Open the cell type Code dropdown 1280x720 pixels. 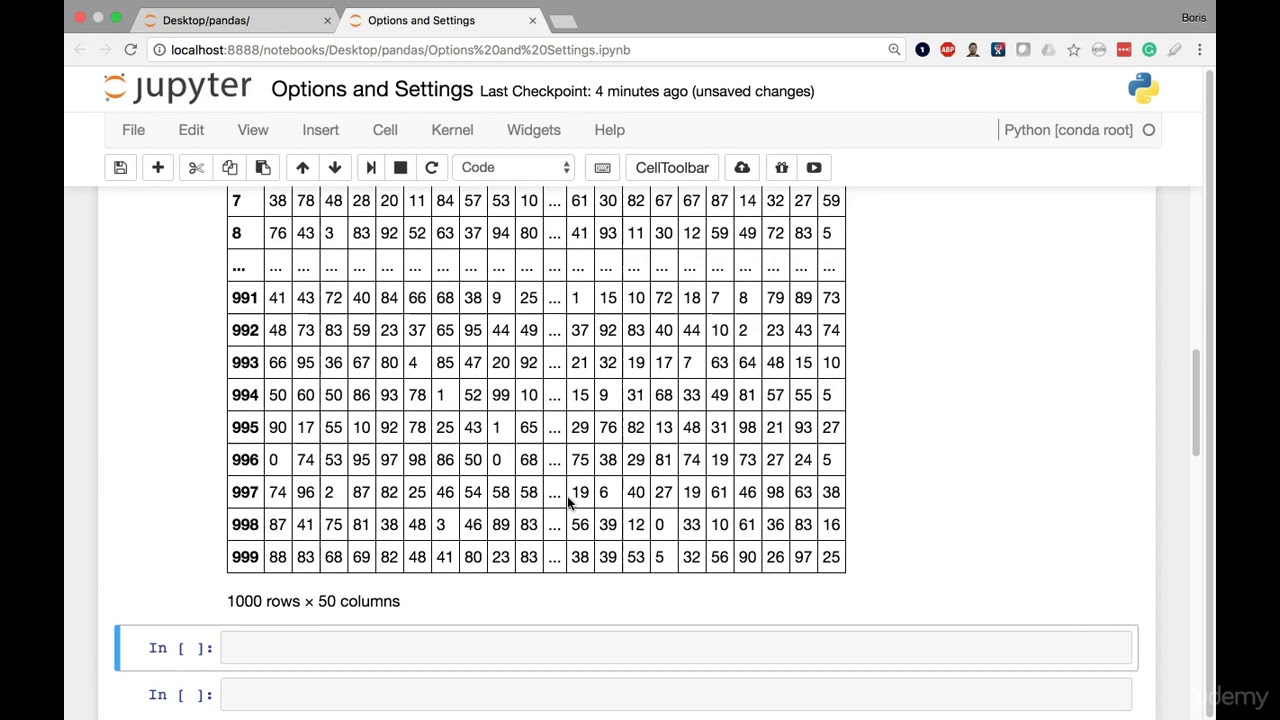[515, 168]
